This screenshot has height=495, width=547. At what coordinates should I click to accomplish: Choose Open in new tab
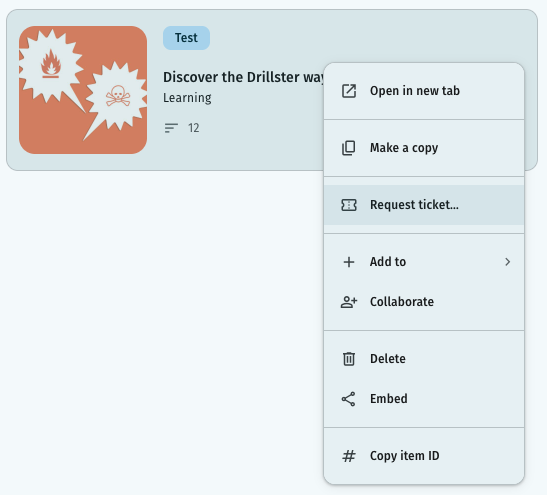(x=424, y=91)
